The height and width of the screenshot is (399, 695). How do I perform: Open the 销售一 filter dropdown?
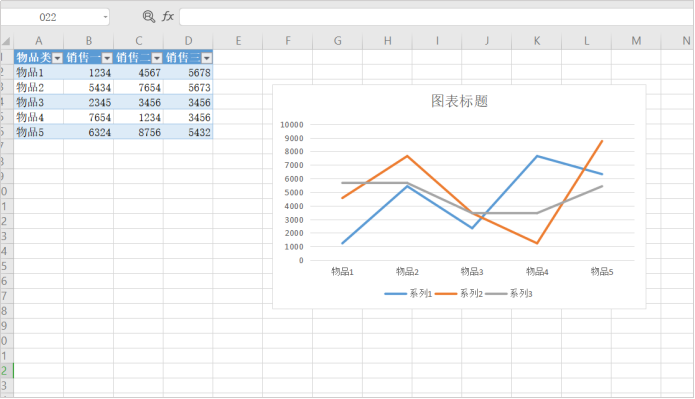tap(107, 58)
